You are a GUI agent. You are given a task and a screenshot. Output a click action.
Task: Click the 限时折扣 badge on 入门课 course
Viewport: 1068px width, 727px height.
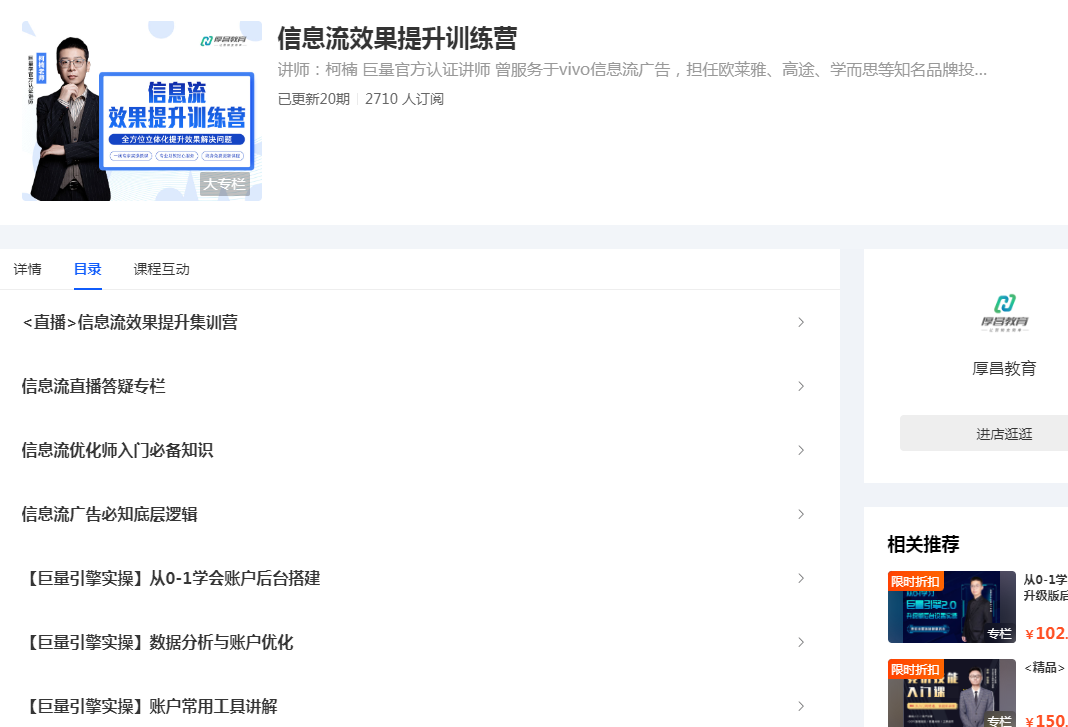[915, 669]
